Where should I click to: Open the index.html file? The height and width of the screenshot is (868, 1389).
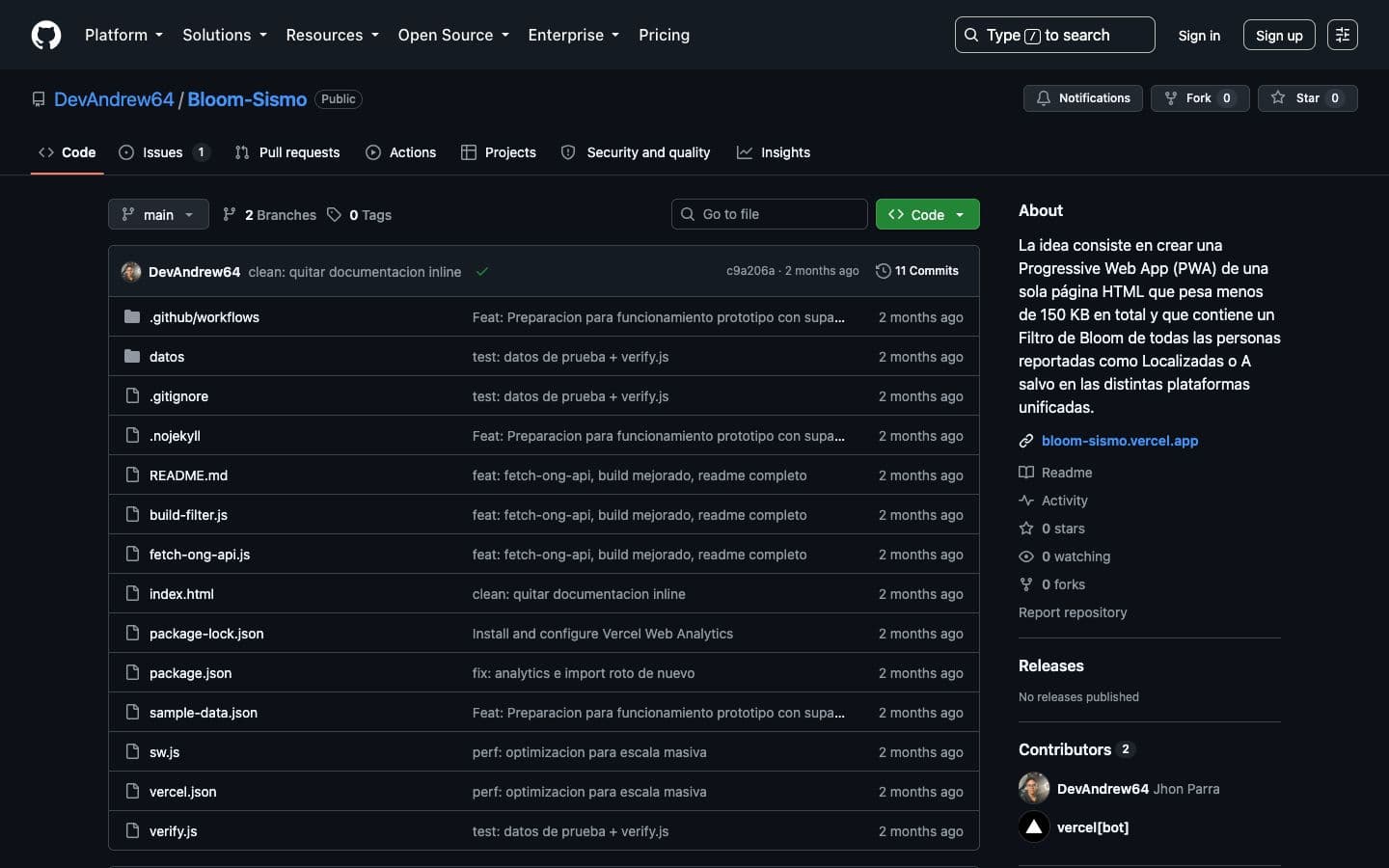[x=181, y=594]
